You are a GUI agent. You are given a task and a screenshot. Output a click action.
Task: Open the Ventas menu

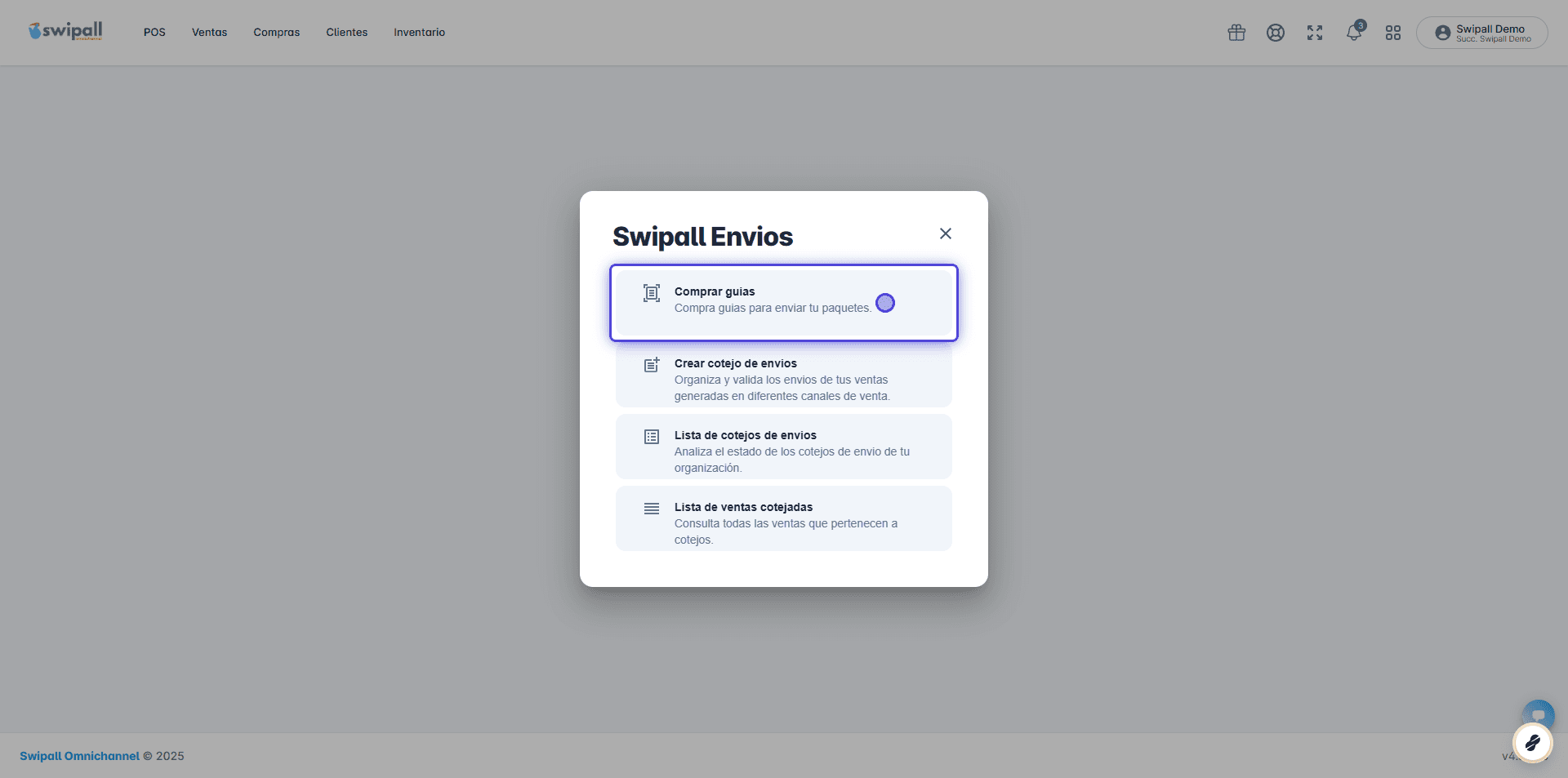(x=209, y=33)
